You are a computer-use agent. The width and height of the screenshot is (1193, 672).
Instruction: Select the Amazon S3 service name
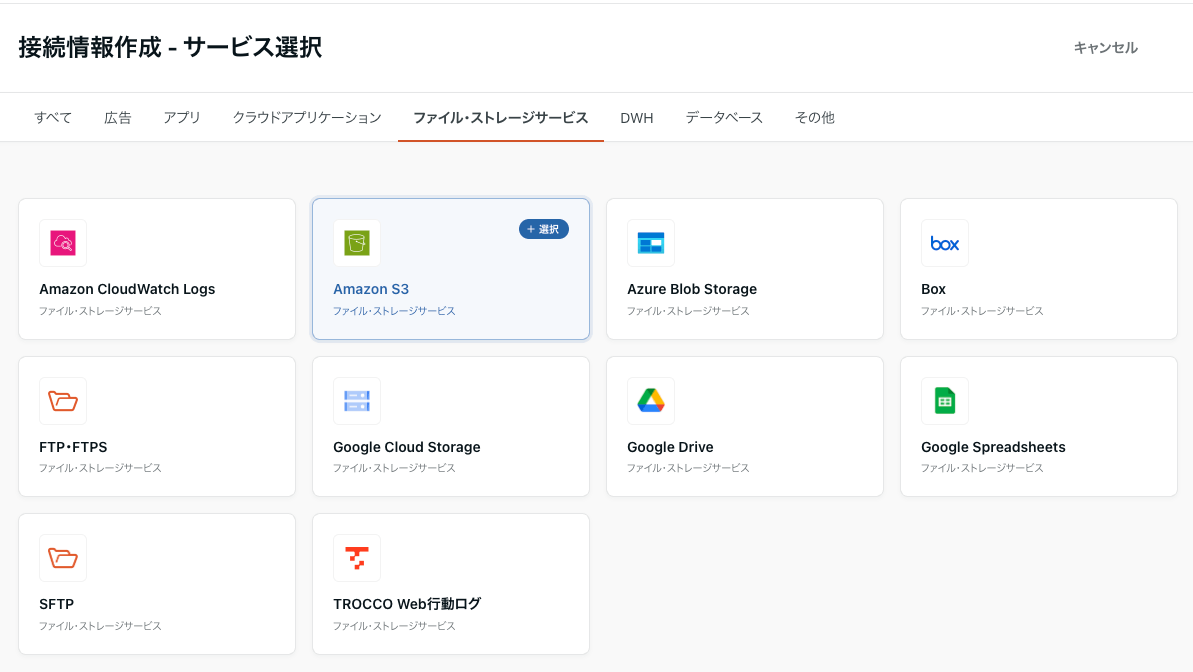pos(371,289)
